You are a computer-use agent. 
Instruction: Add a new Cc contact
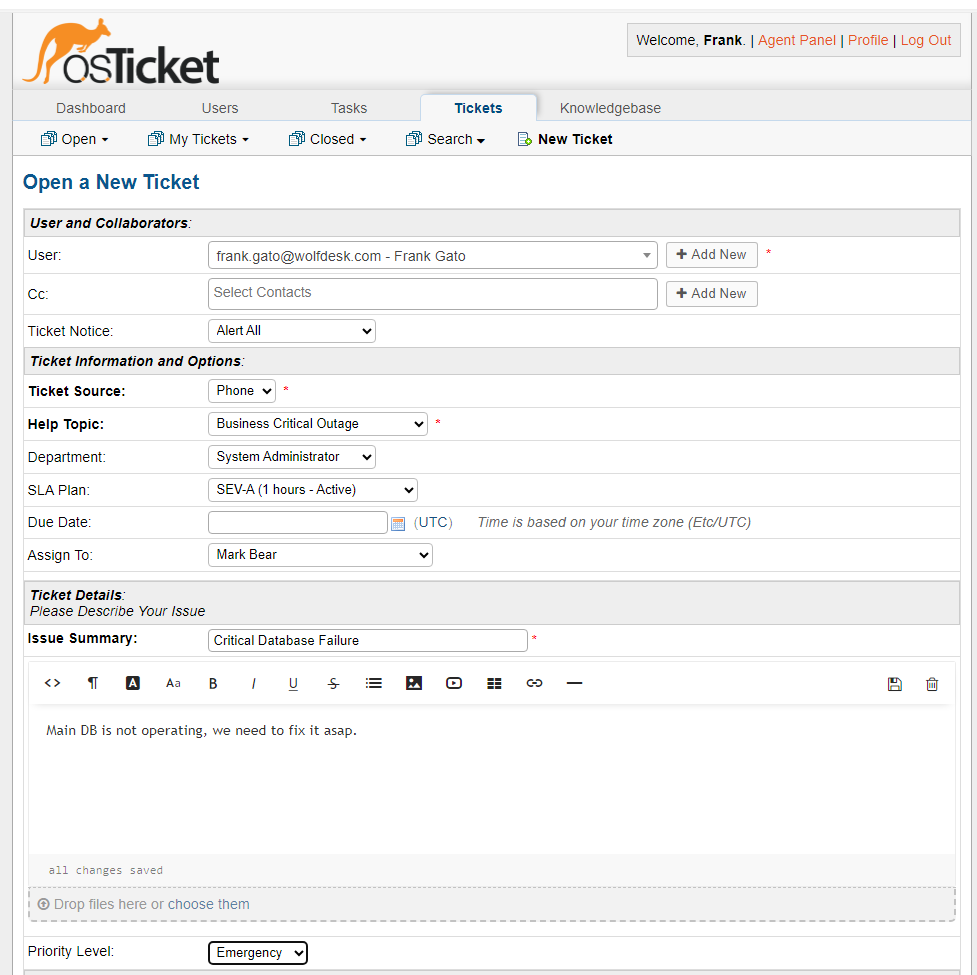711,293
